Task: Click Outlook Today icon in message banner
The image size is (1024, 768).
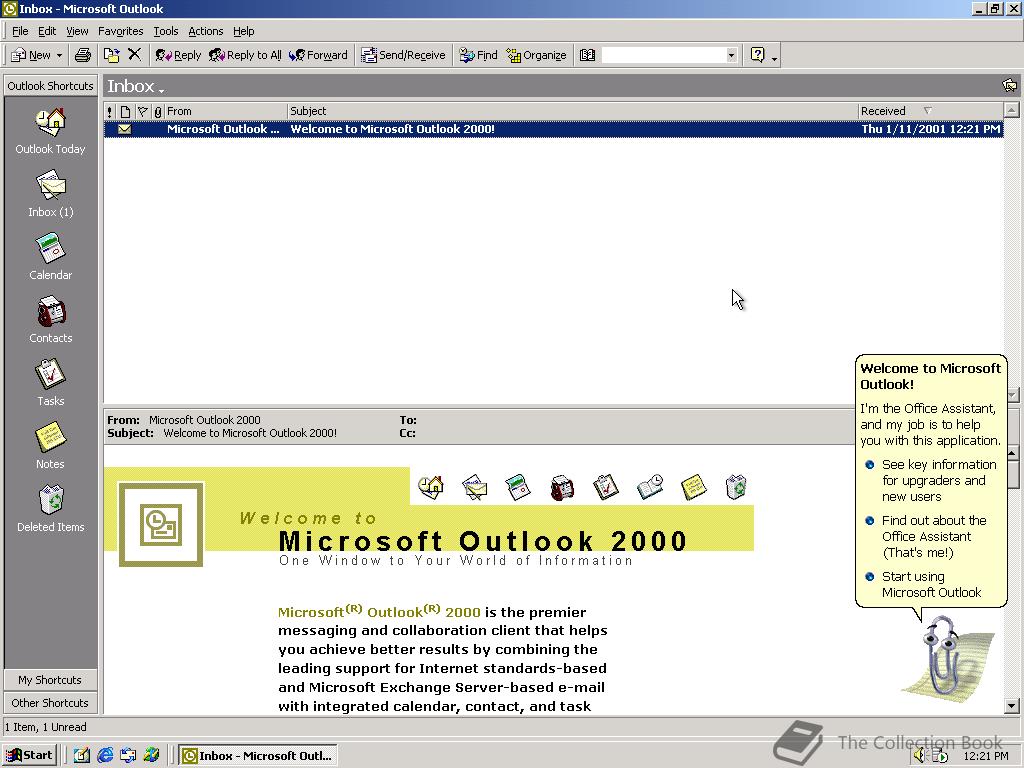Action: point(431,487)
